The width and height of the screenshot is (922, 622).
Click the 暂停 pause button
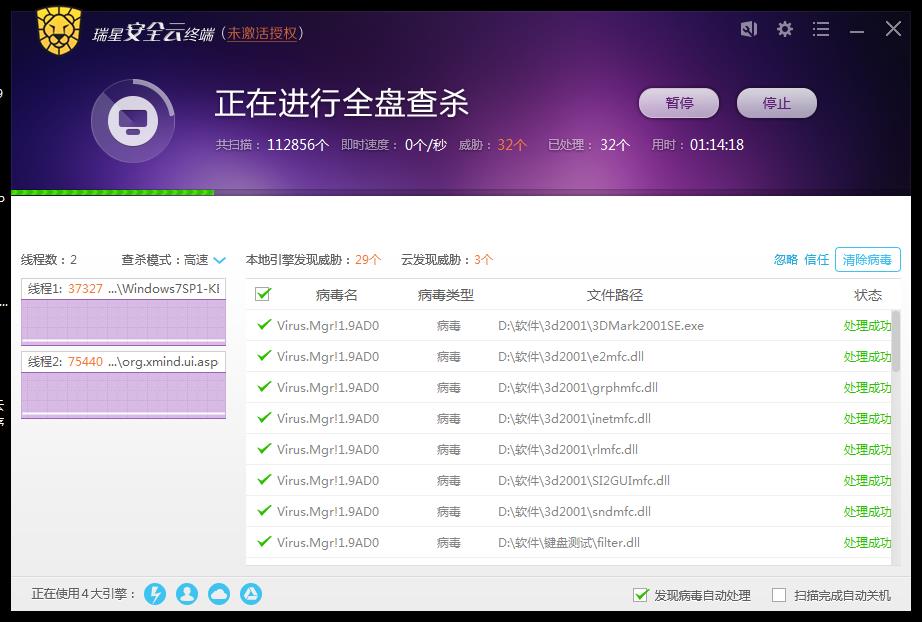(x=679, y=103)
